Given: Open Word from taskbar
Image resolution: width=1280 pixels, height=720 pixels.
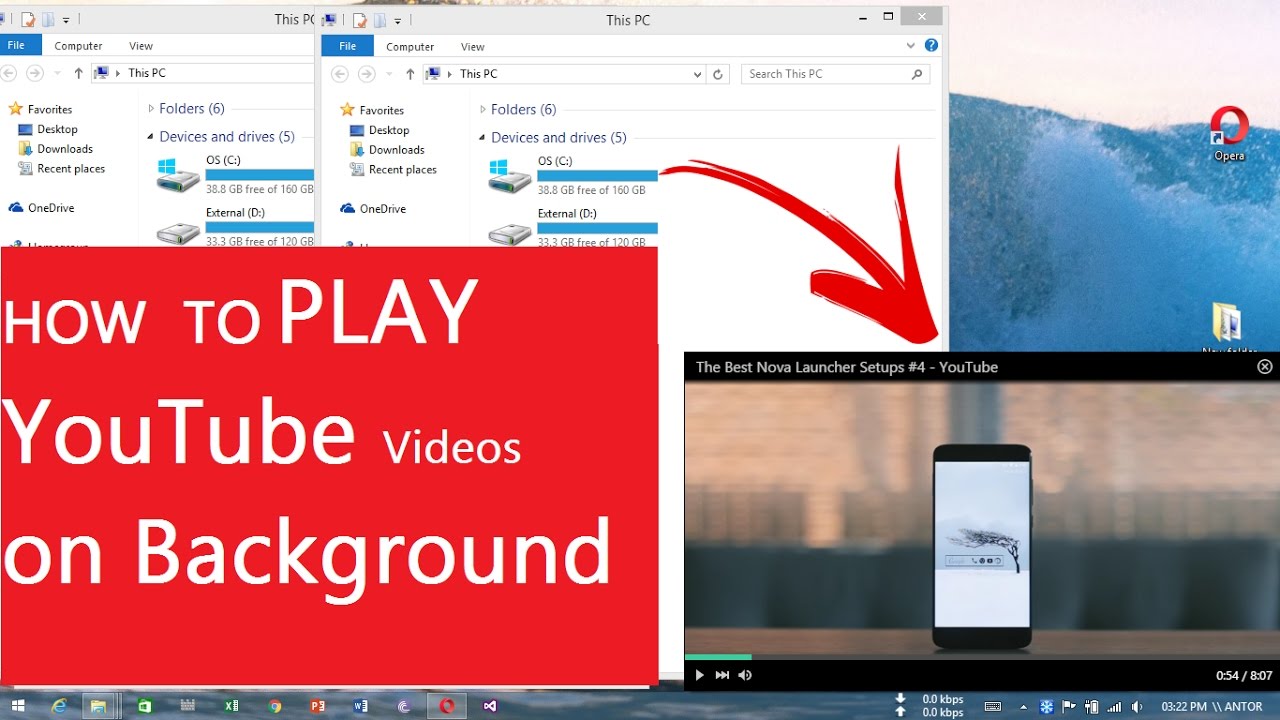Looking at the screenshot, I should pyautogui.click(x=361, y=706).
